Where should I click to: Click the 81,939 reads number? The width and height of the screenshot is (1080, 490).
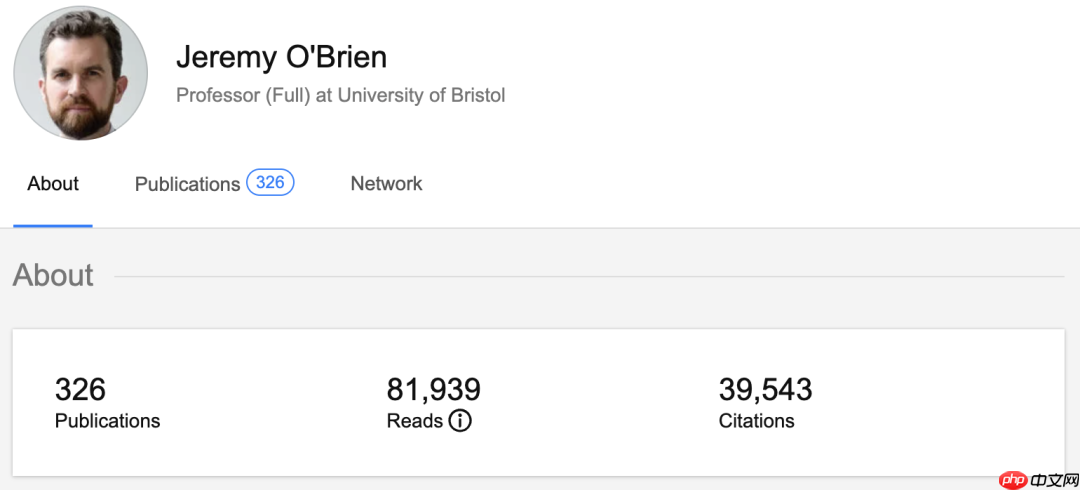pyautogui.click(x=433, y=389)
